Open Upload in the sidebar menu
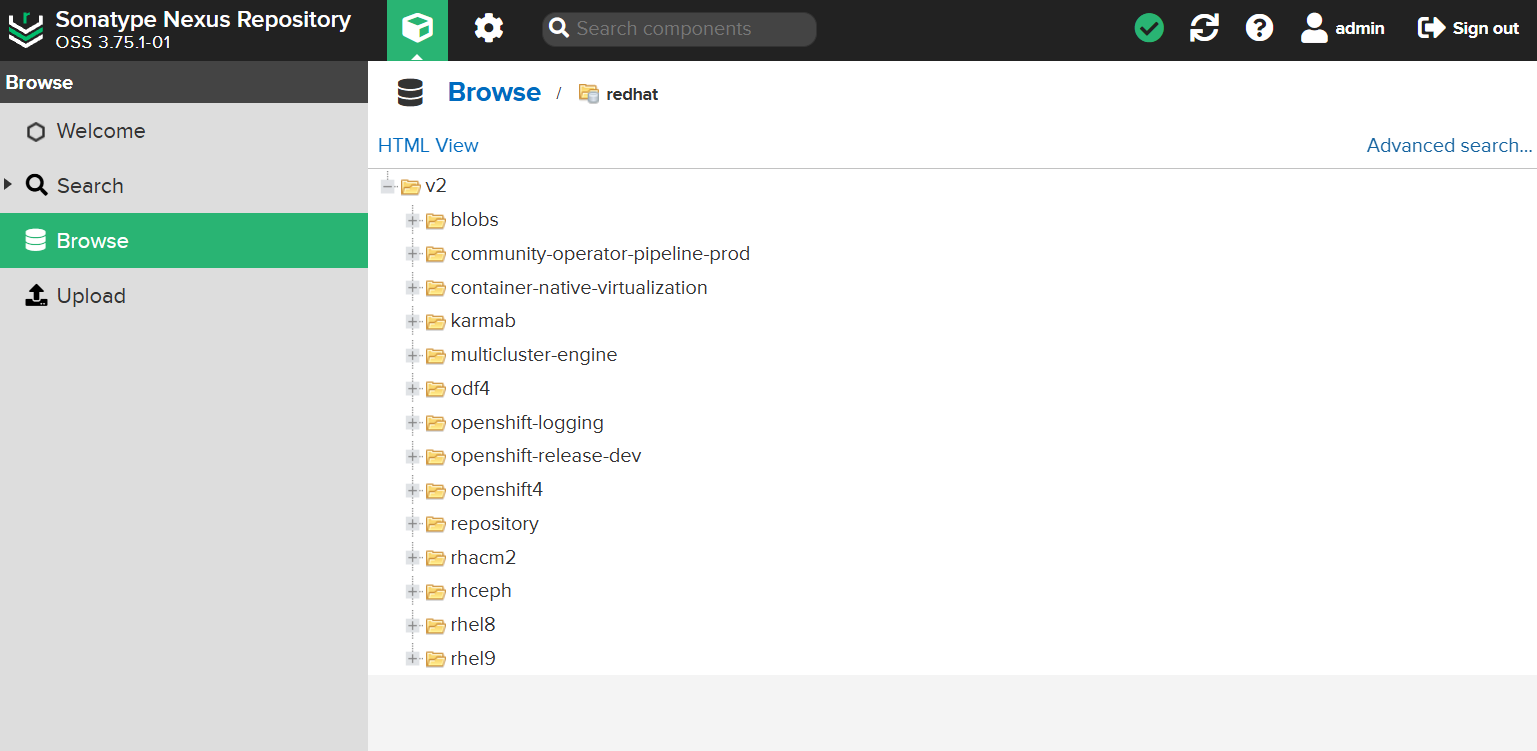This screenshot has width=1537, height=751. pyautogui.click(x=90, y=296)
